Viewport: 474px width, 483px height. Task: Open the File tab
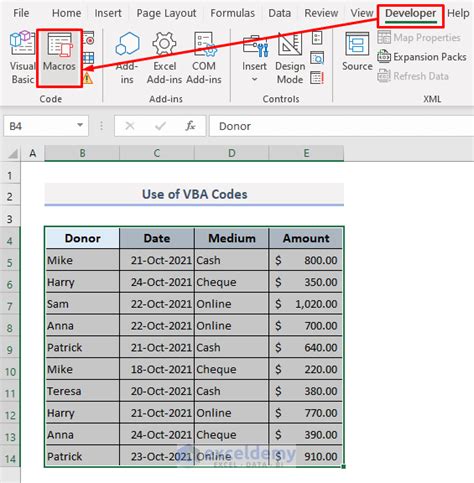coord(21,13)
